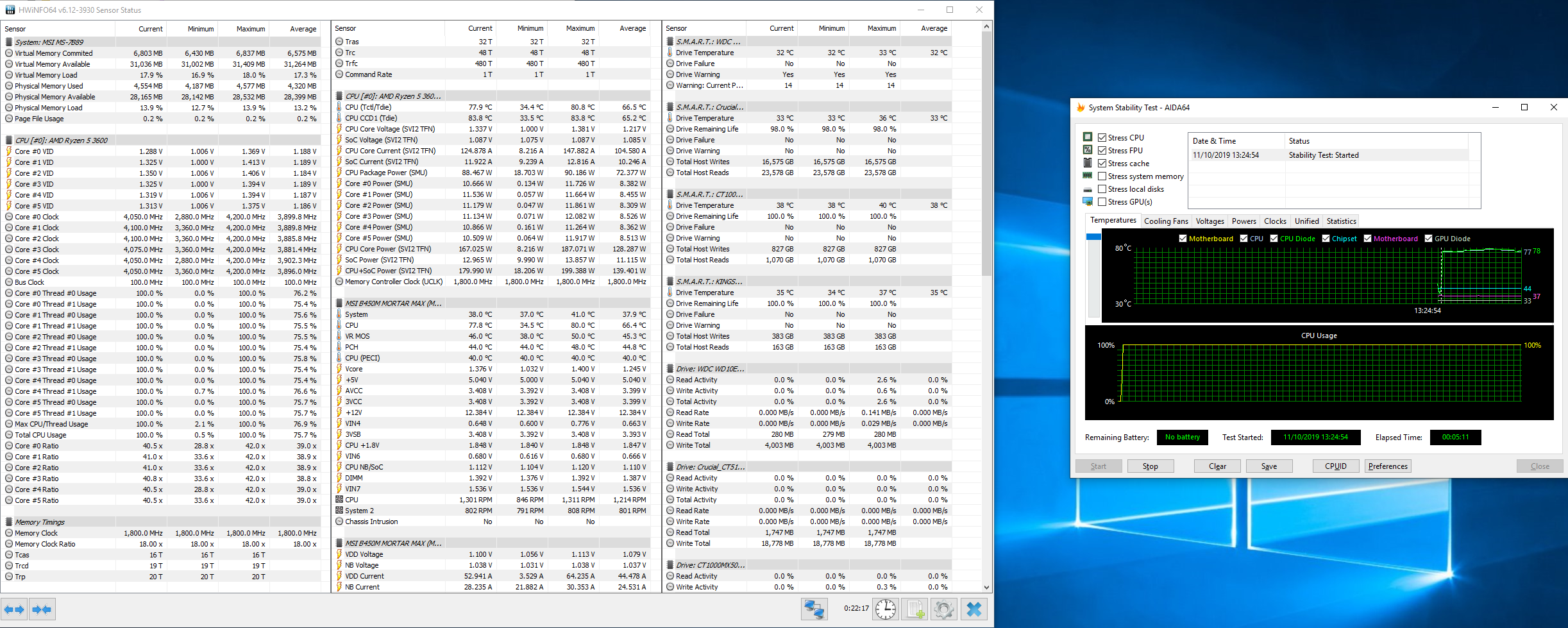Click the HWiNFO64 app icon in title bar
This screenshot has height=628, width=1568.
click(10, 10)
